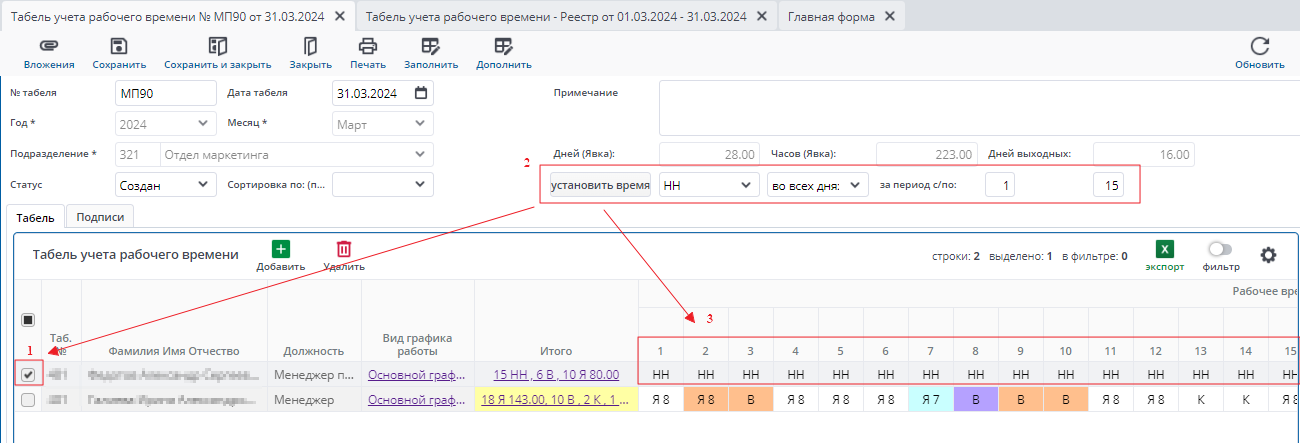
Task: Click the green Добавить plus icon
Action: (x=280, y=249)
